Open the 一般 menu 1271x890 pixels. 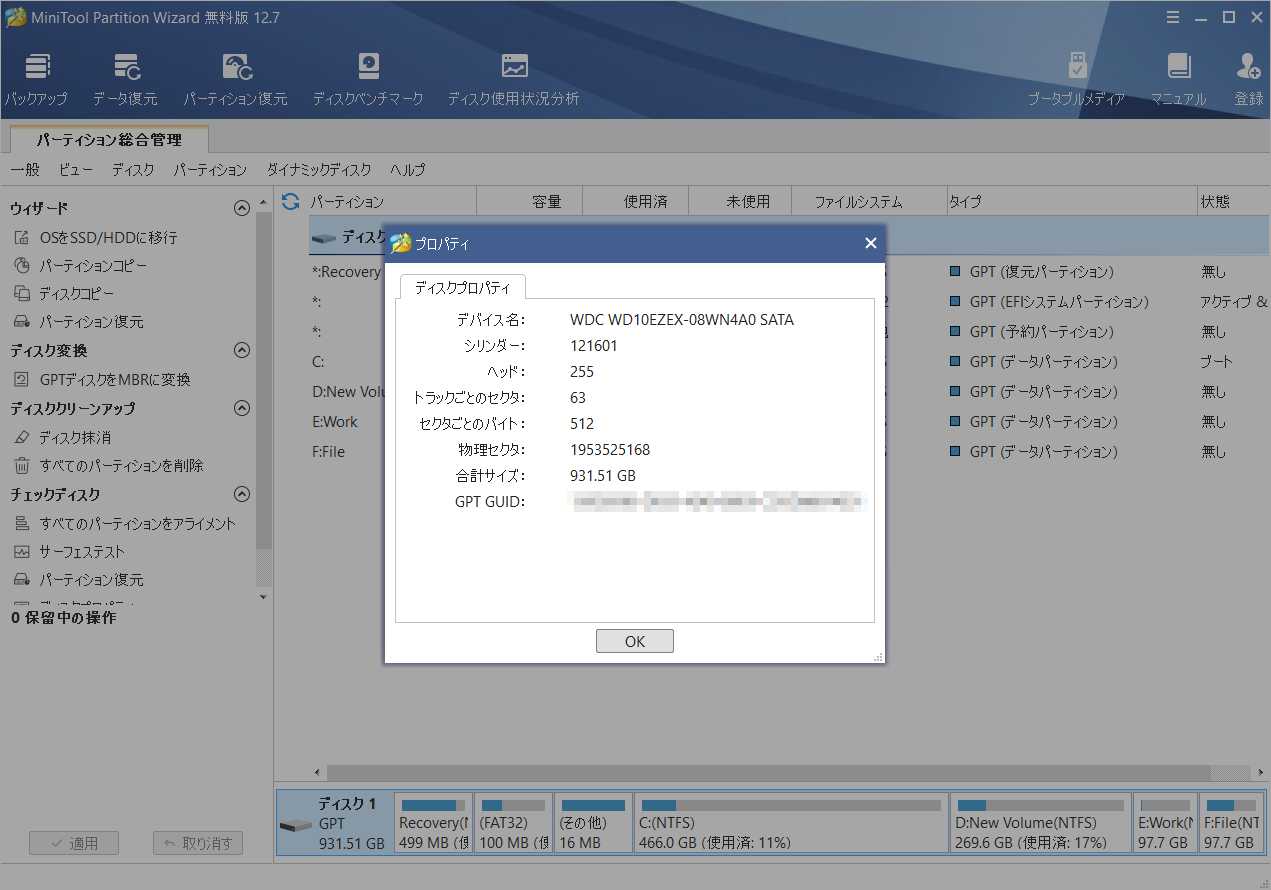click(x=25, y=170)
